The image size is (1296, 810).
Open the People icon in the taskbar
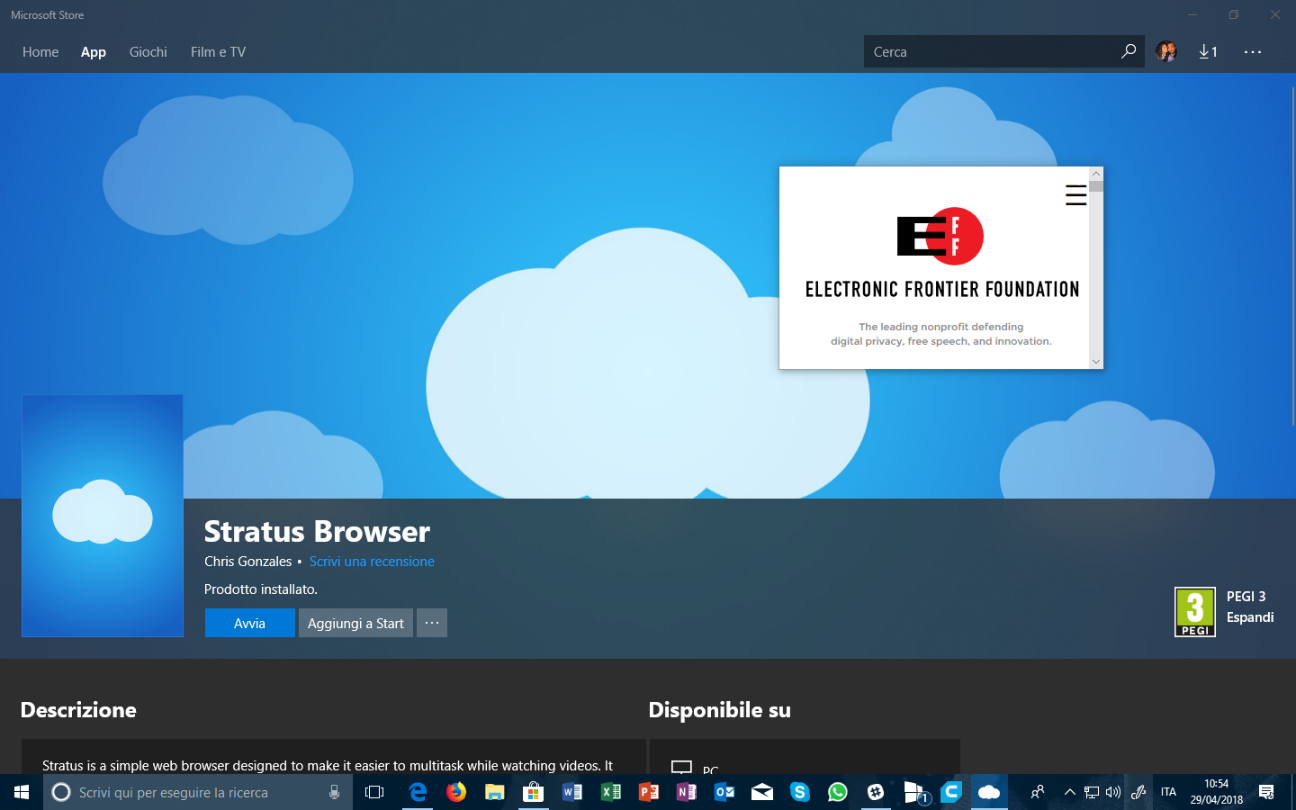pos(1038,792)
